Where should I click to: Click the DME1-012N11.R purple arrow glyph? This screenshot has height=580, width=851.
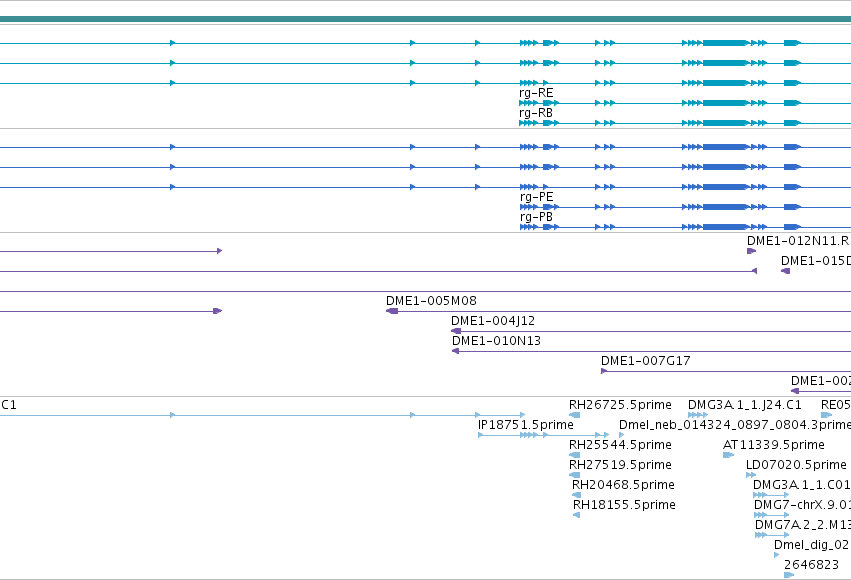[751, 251]
